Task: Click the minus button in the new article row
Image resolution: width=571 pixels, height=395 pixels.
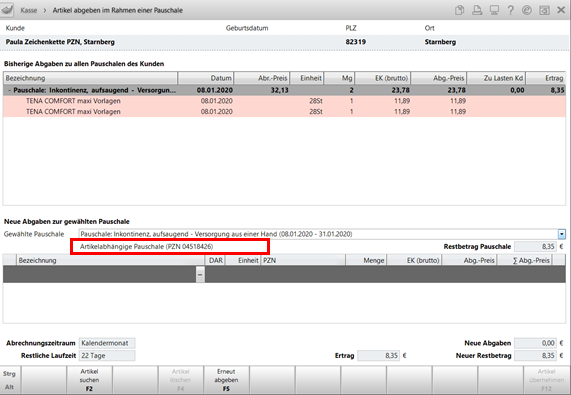Action: (x=200, y=274)
